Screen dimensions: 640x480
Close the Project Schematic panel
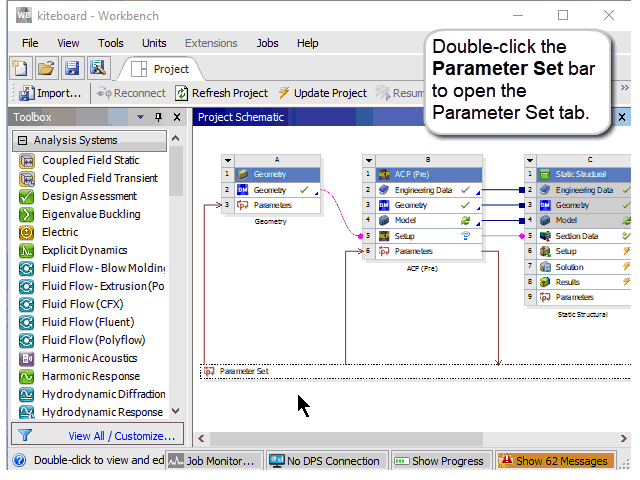(x=622, y=118)
